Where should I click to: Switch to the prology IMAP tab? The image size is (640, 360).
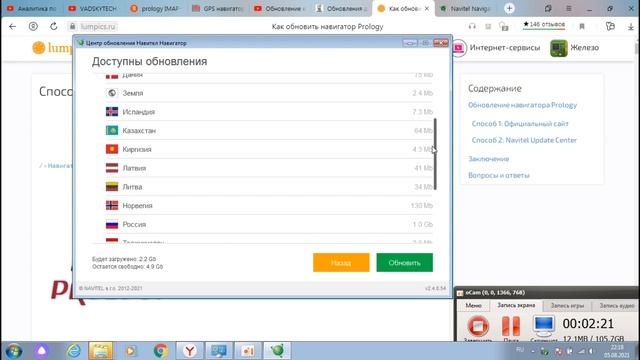tap(155, 8)
